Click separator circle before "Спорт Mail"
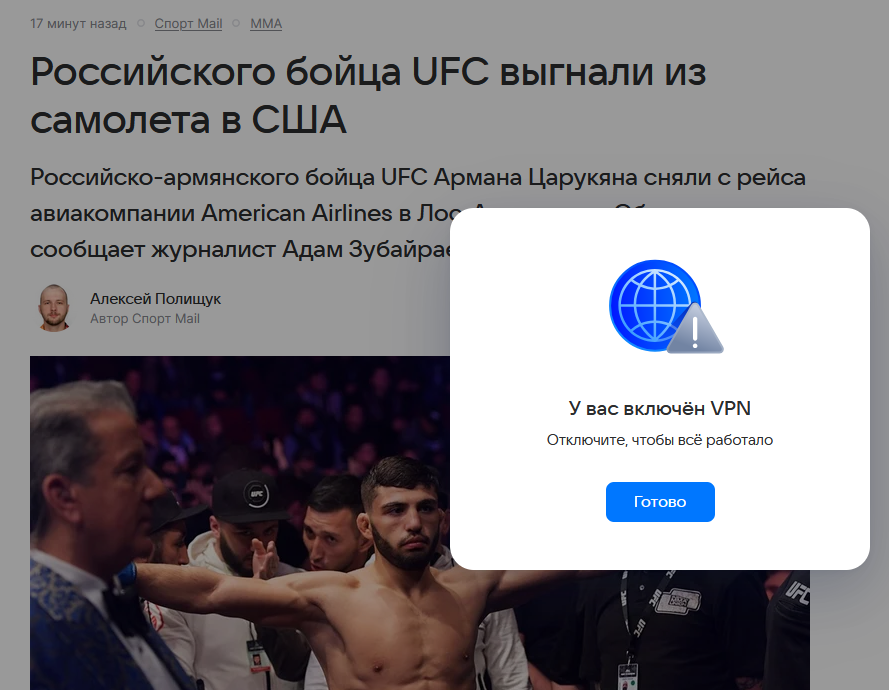889x690 pixels. click(x=141, y=24)
